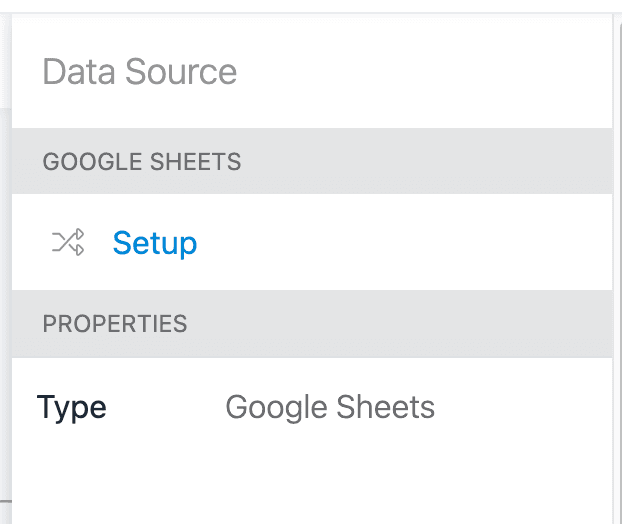Click the word Data in panel title

click(78, 72)
